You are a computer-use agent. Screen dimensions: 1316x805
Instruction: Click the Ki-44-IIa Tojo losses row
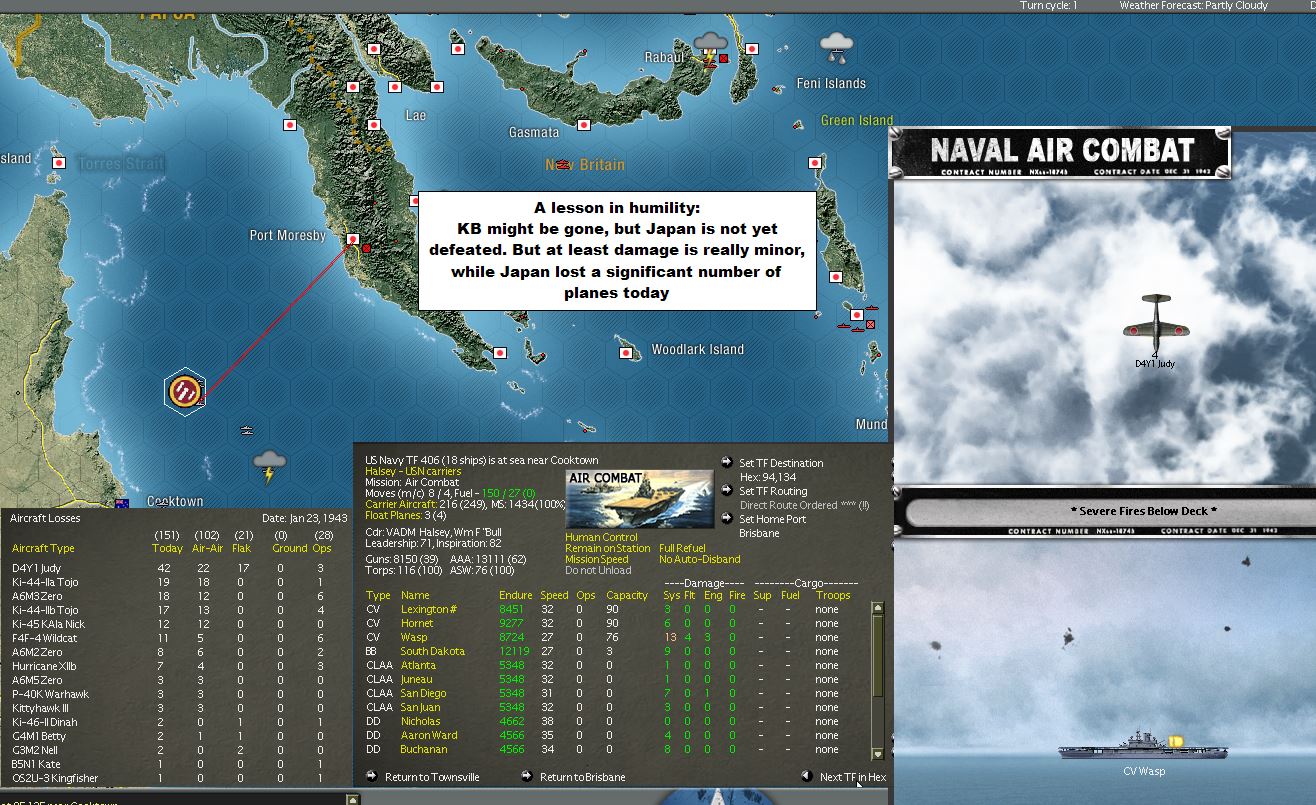(x=175, y=582)
